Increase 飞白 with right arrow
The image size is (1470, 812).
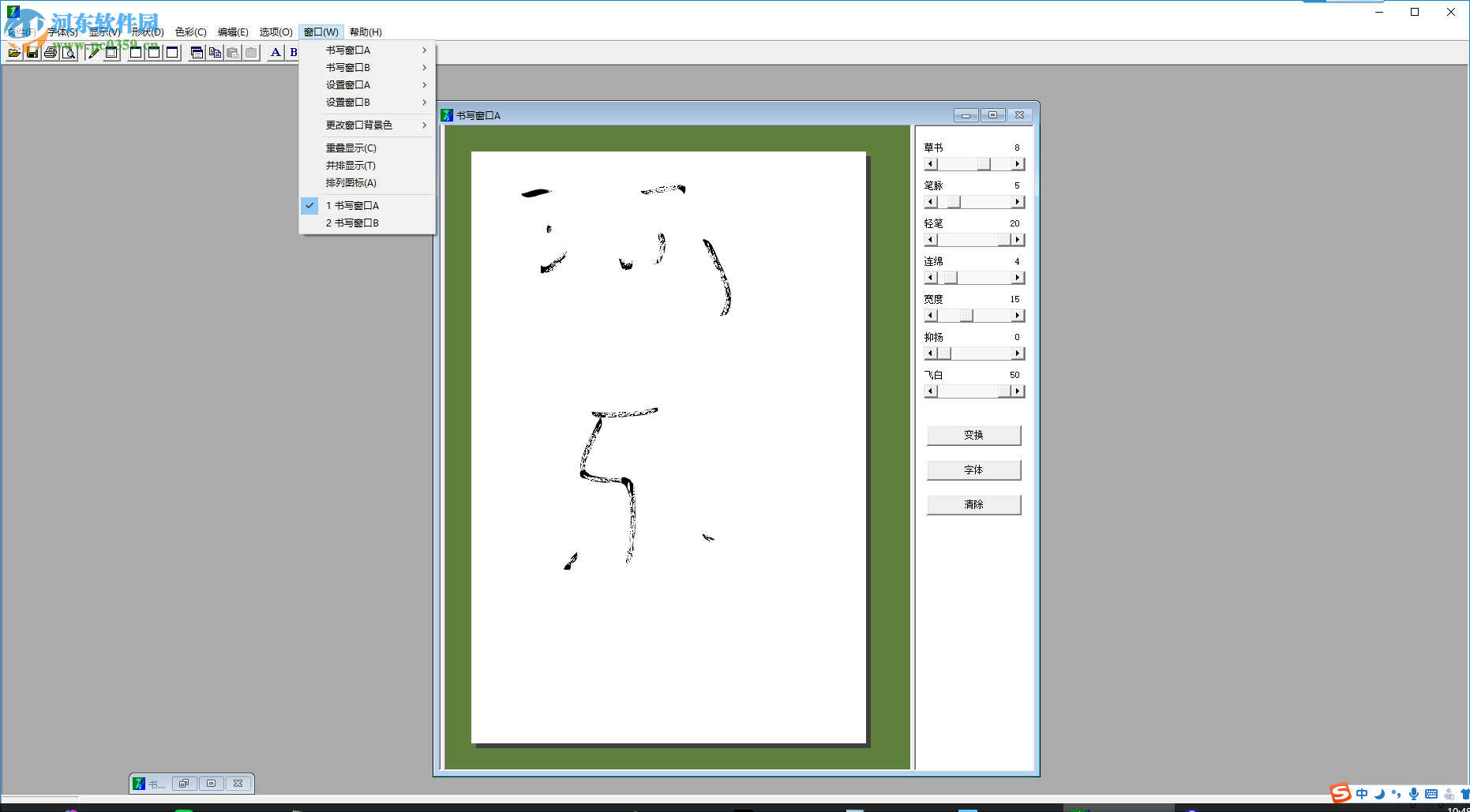tap(1018, 391)
